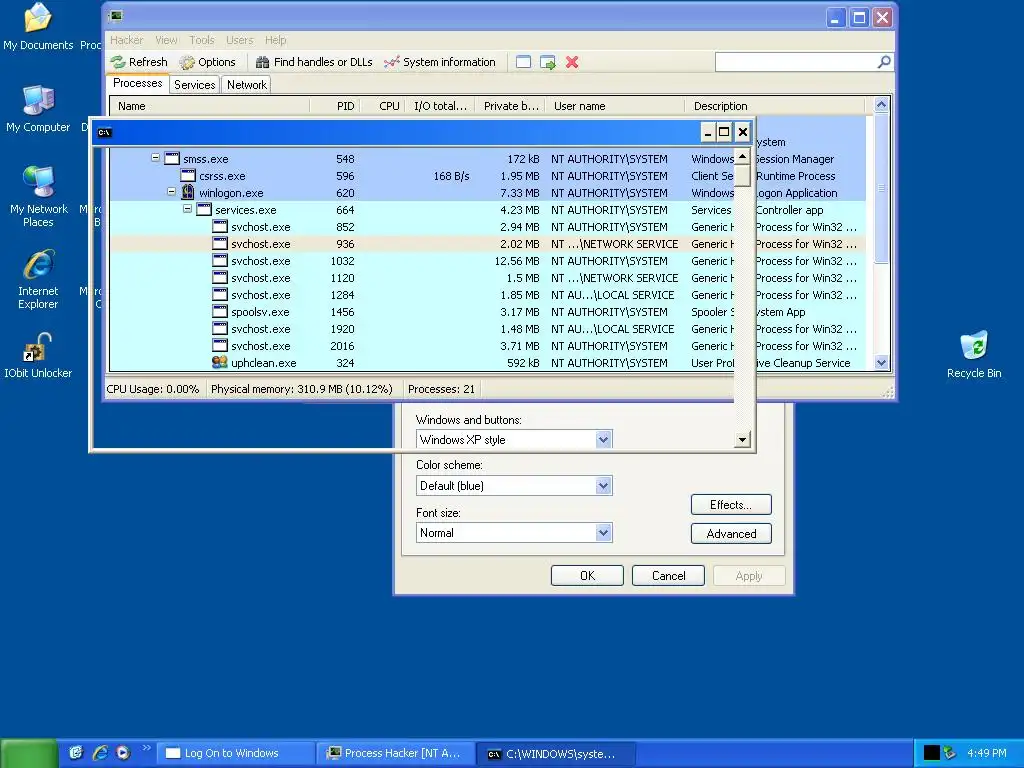Open the Windows and buttons dropdown
This screenshot has height=768, width=1024.
tap(603, 440)
